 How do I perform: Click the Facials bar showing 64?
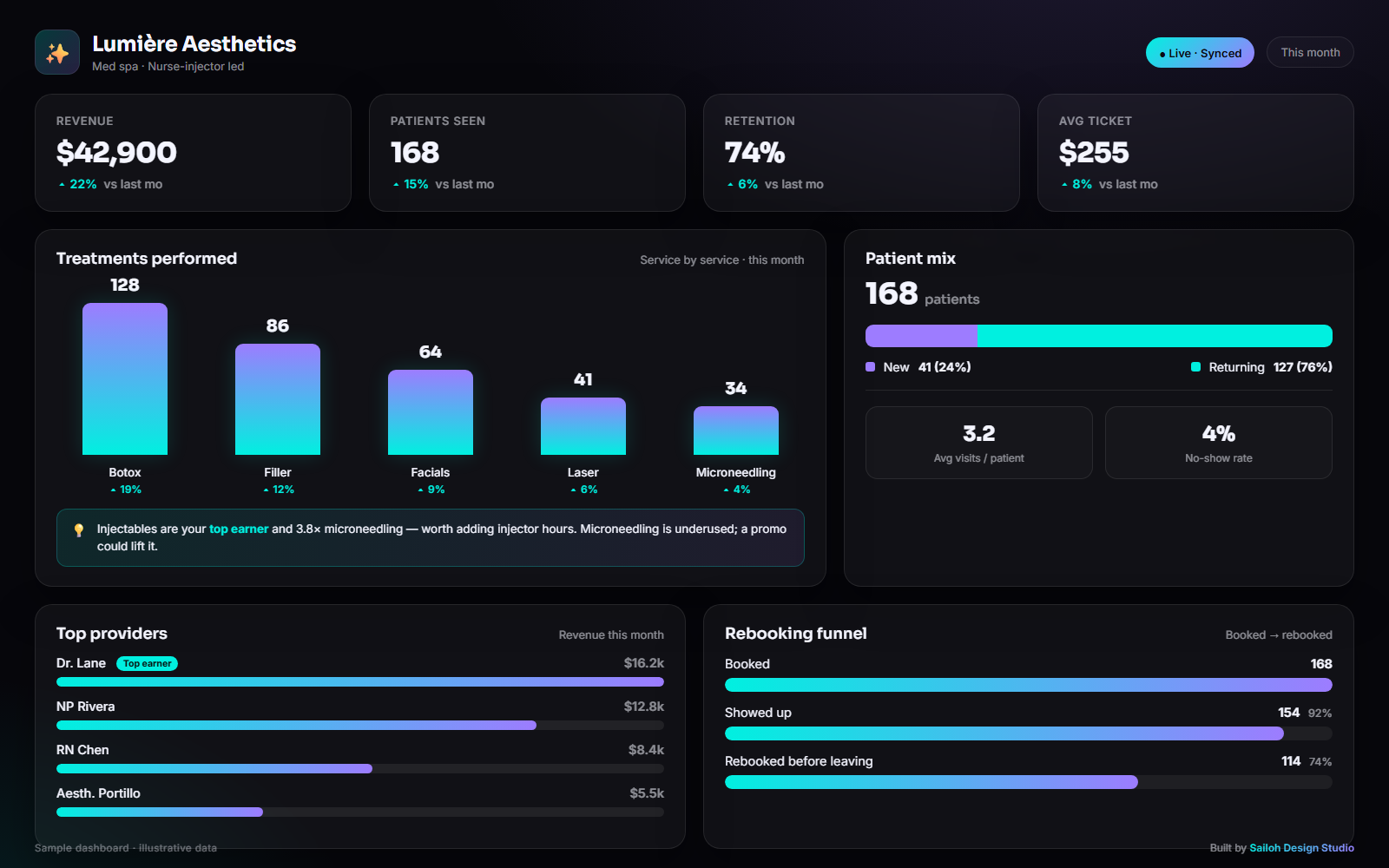pos(431,412)
